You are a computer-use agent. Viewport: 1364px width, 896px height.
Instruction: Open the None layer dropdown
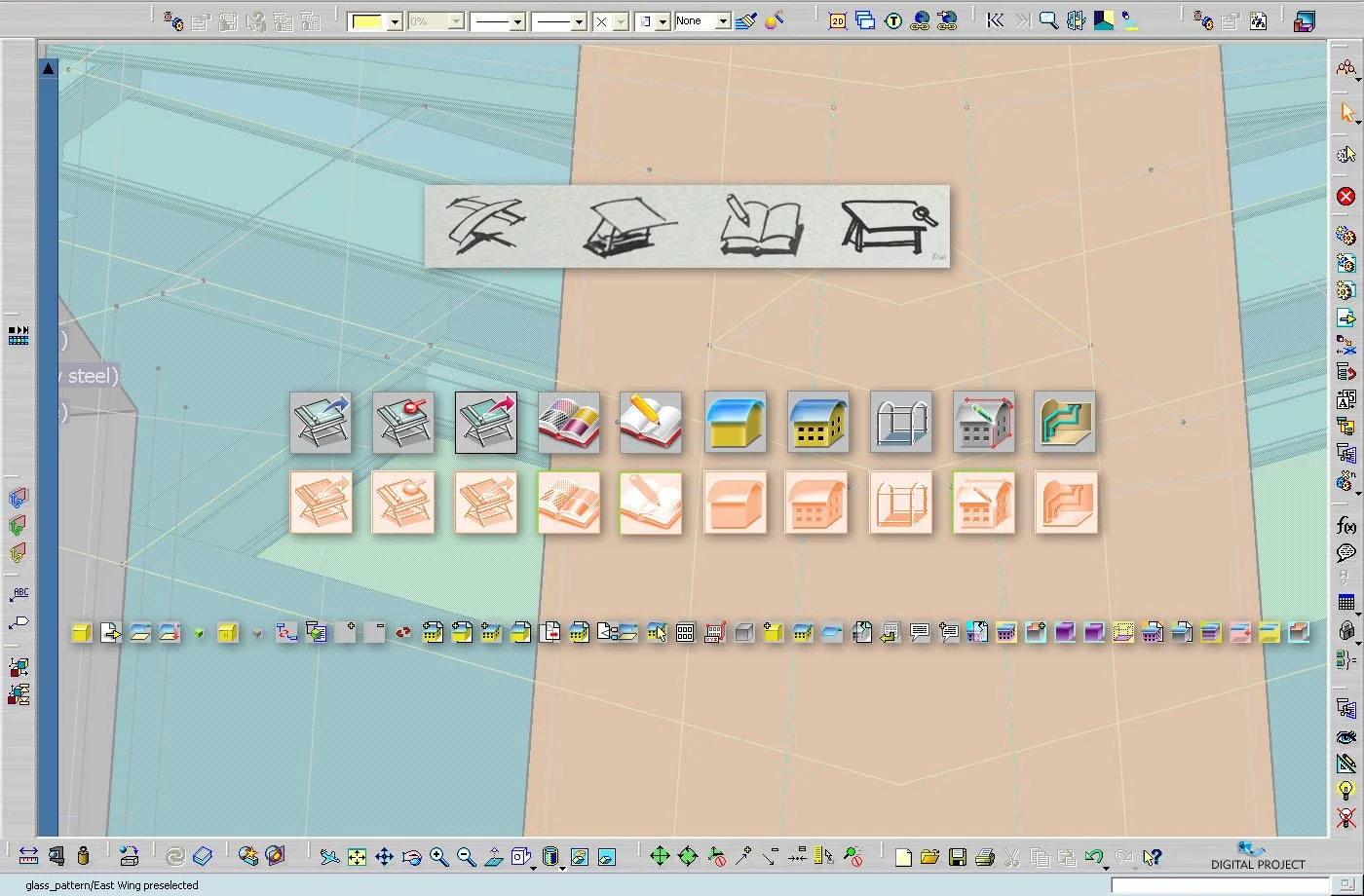tap(723, 21)
